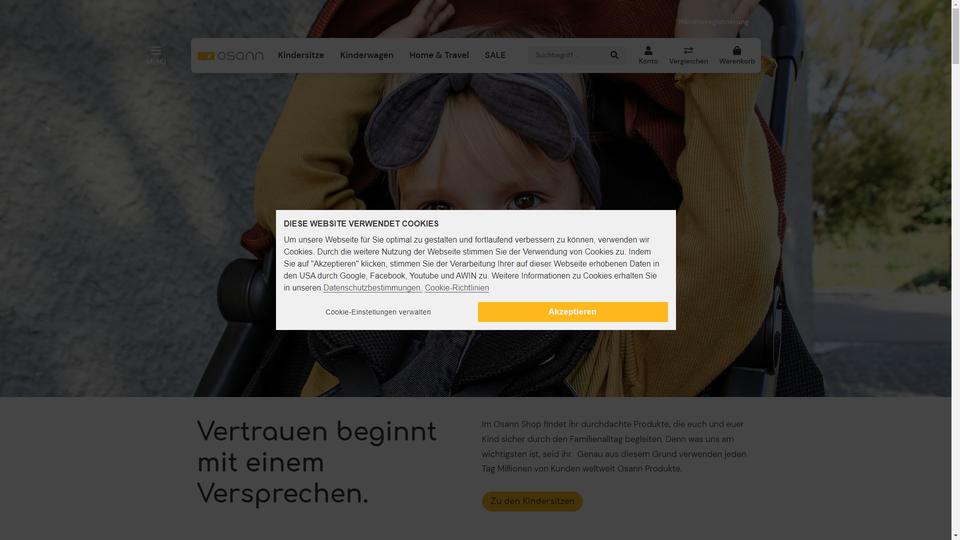The width and height of the screenshot is (960, 540).
Task: Open the Datenschutzbestimmungen link
Action: 372,288
